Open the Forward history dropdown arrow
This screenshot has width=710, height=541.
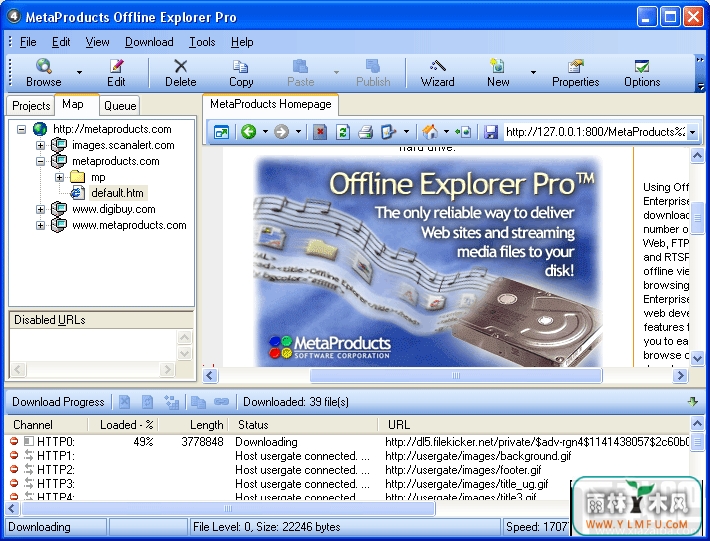[x=298, y=132]
